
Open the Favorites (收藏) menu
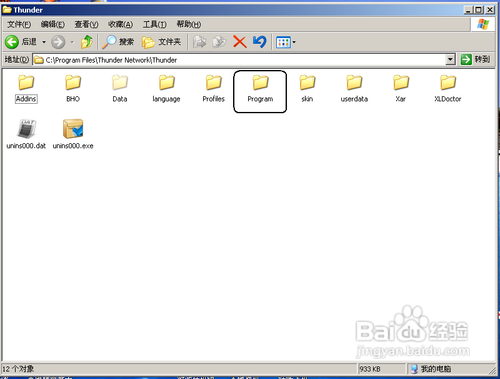coord(120,24)
